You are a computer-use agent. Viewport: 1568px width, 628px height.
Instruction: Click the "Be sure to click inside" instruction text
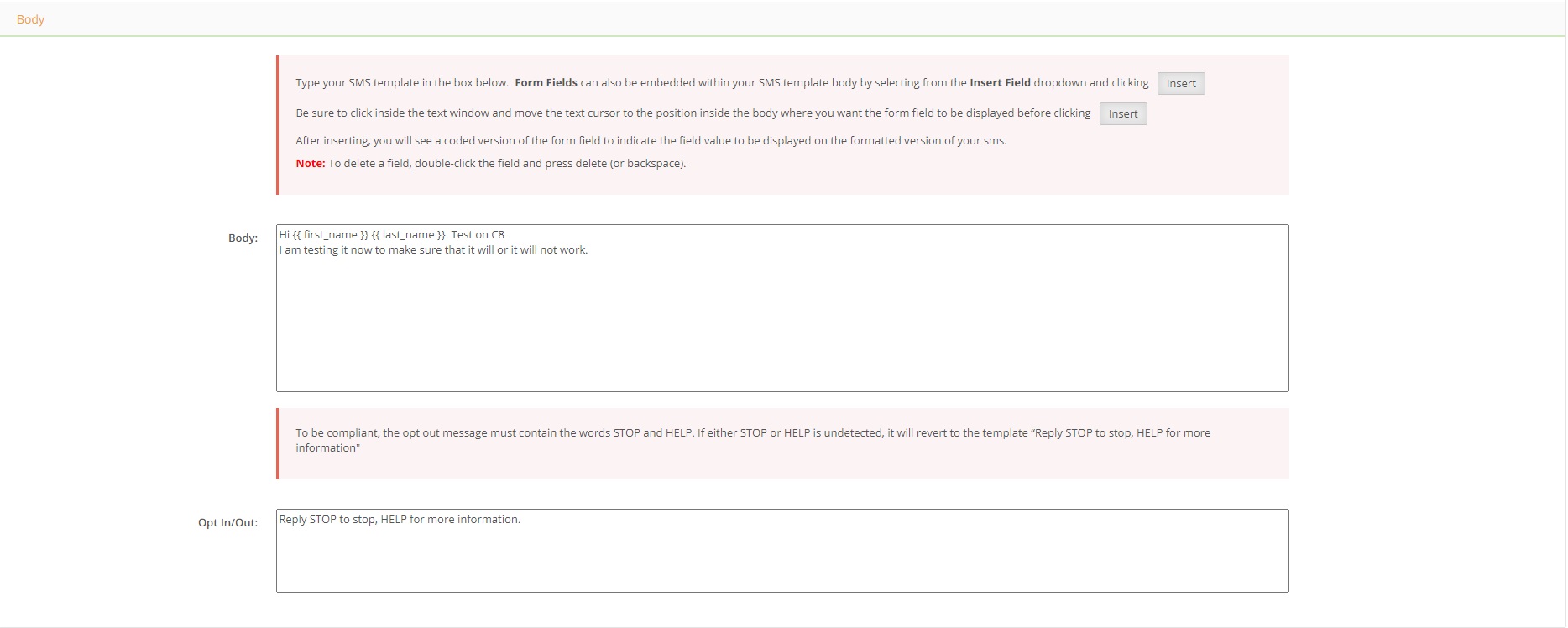coord(693,113)
